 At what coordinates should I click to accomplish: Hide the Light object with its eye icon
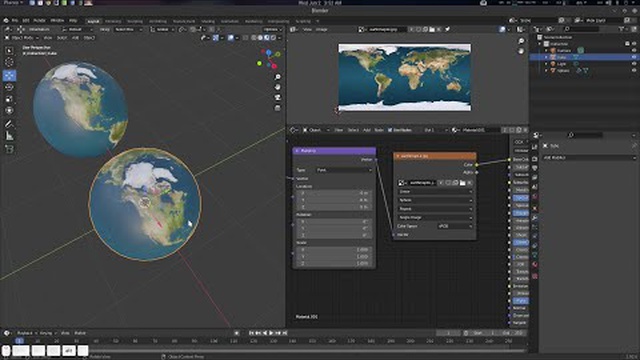point(634,64)
